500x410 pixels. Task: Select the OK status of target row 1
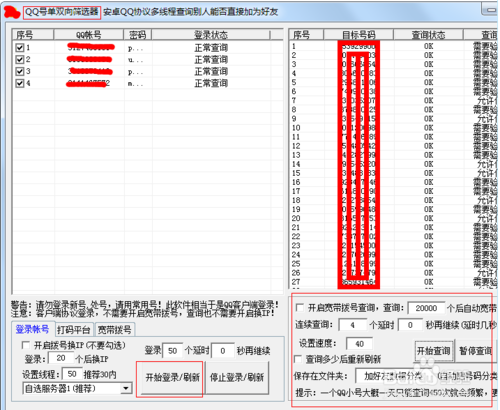[429, 46]
